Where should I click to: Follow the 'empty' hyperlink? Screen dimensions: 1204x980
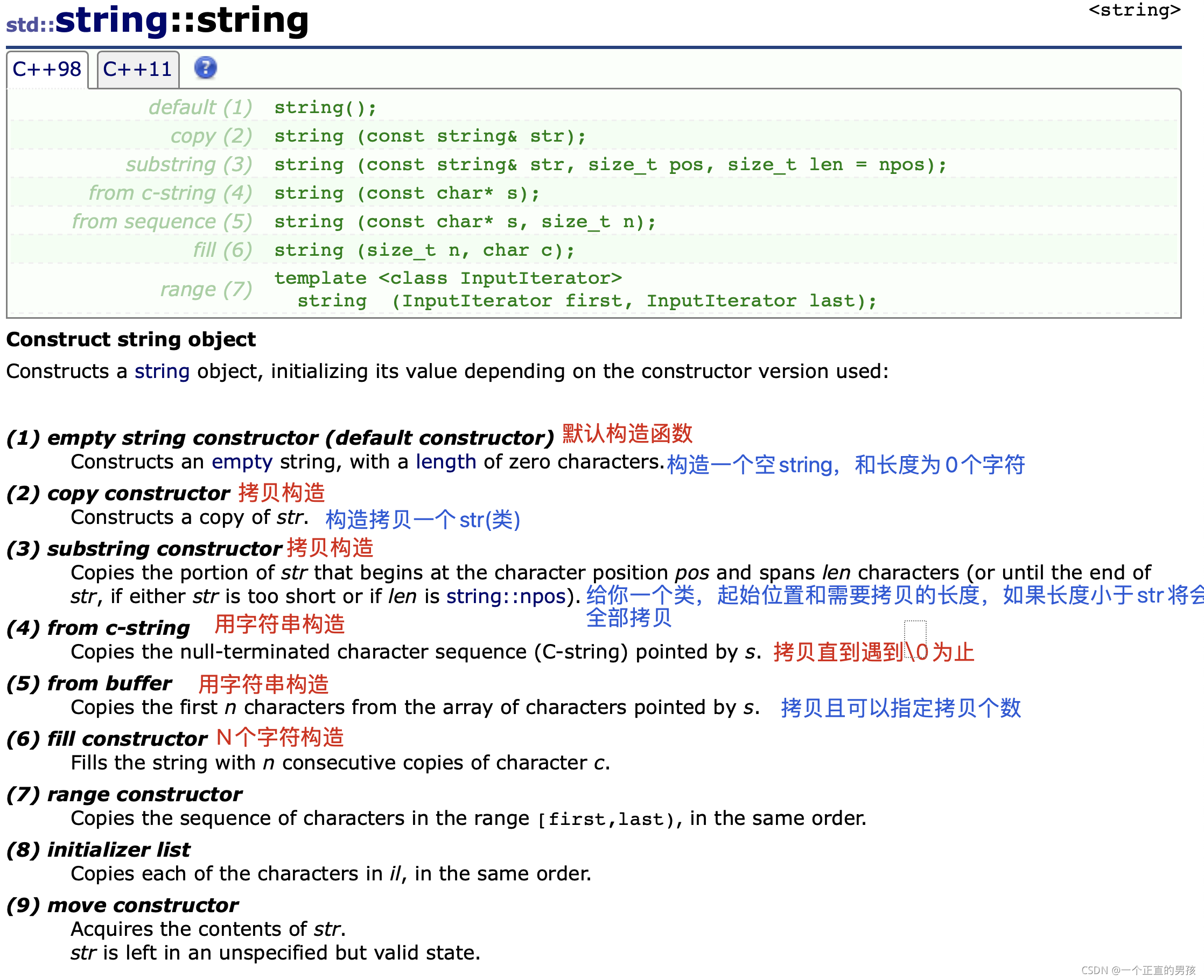tap(242, 462)
